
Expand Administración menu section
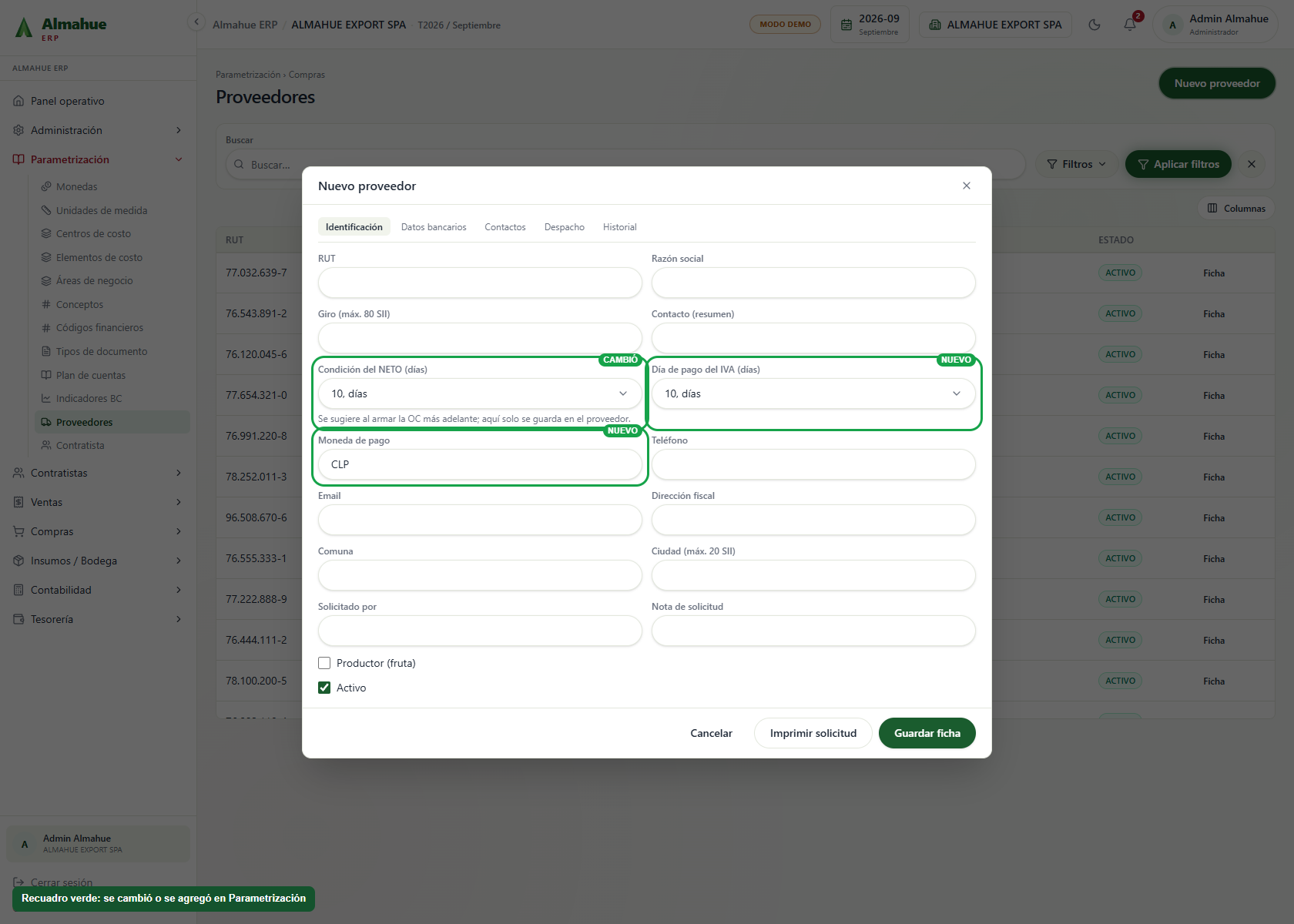point(99,130)
